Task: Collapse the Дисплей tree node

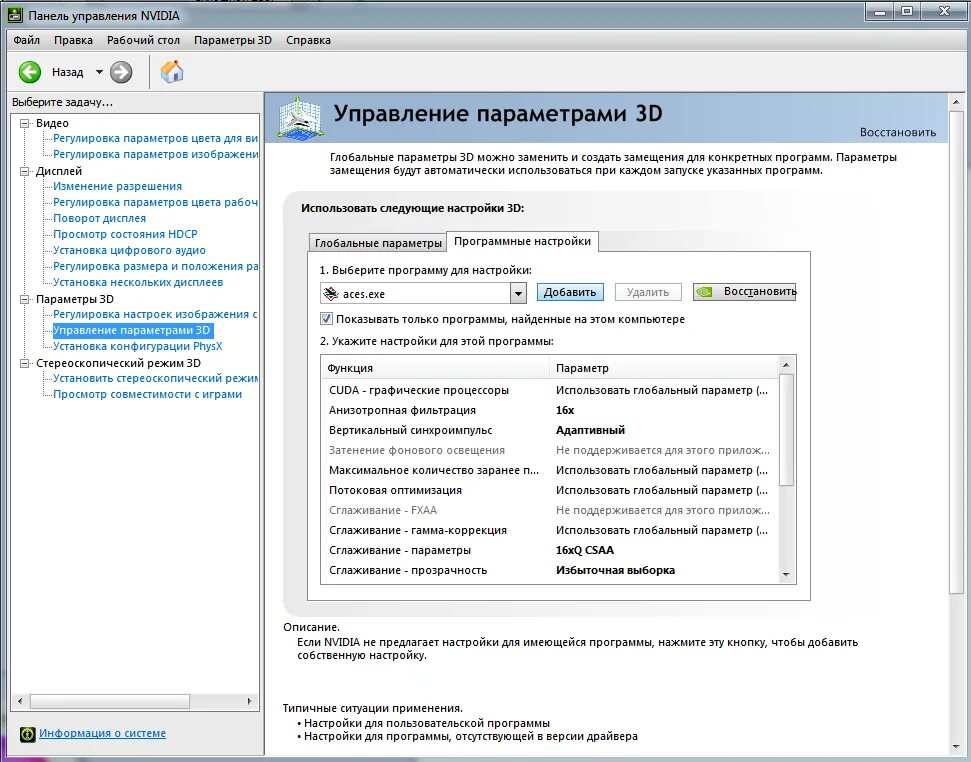Action: pyautogui.click(x=25, y=171)
